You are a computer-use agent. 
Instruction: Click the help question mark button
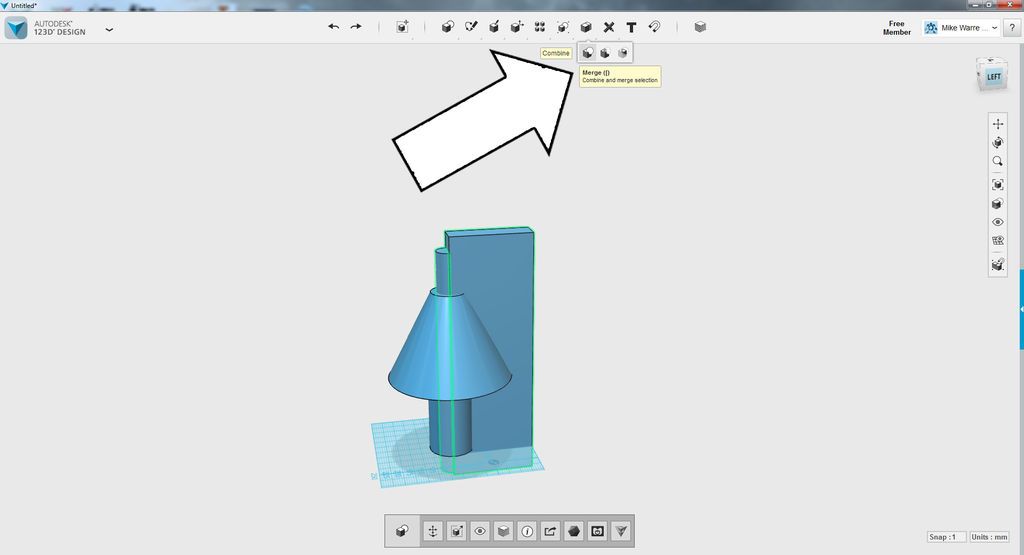(x=1012, y=27)
